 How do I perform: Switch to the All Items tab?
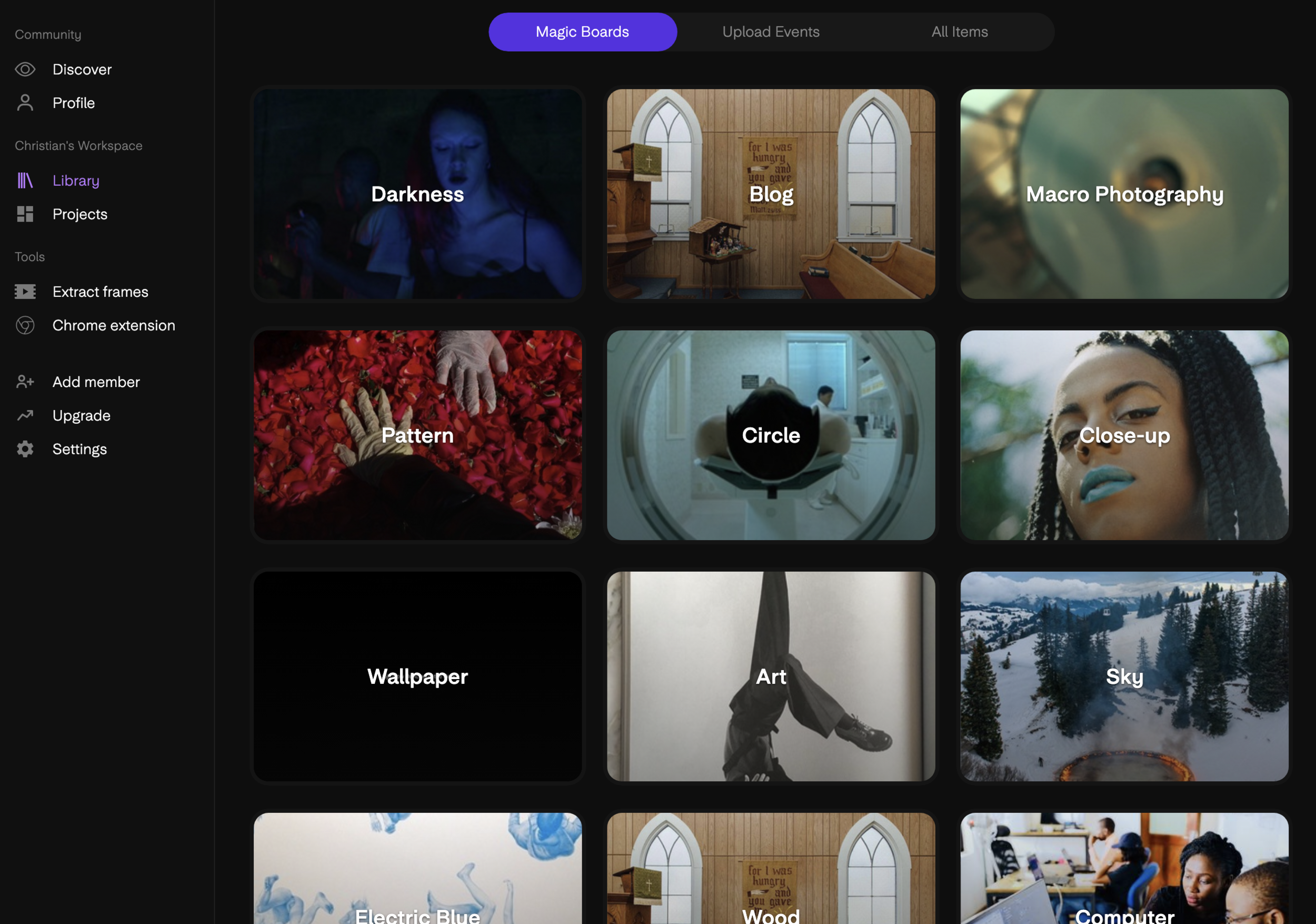click(960, 32)
